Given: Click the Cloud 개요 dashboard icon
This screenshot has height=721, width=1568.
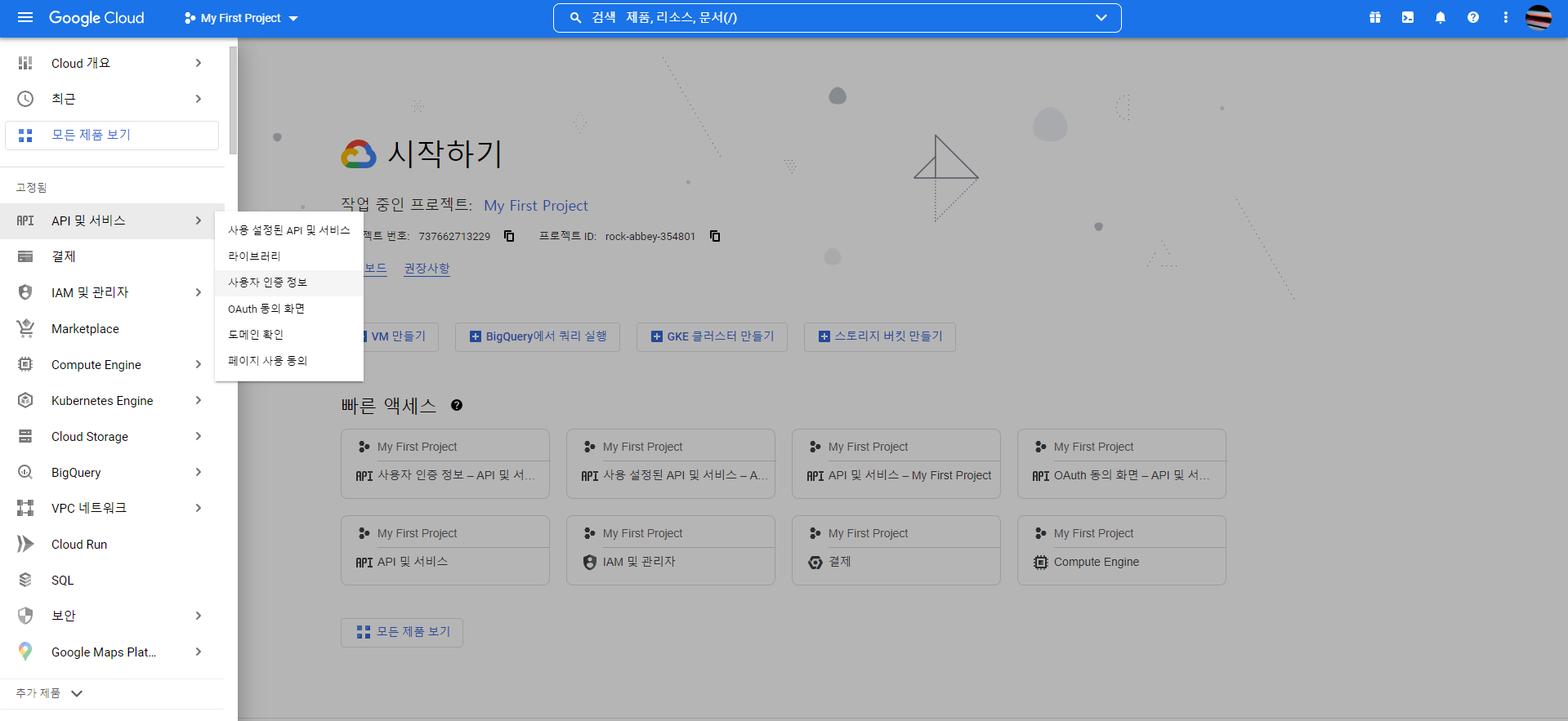Looking at the screenshot, I should [x=25, y=63].
